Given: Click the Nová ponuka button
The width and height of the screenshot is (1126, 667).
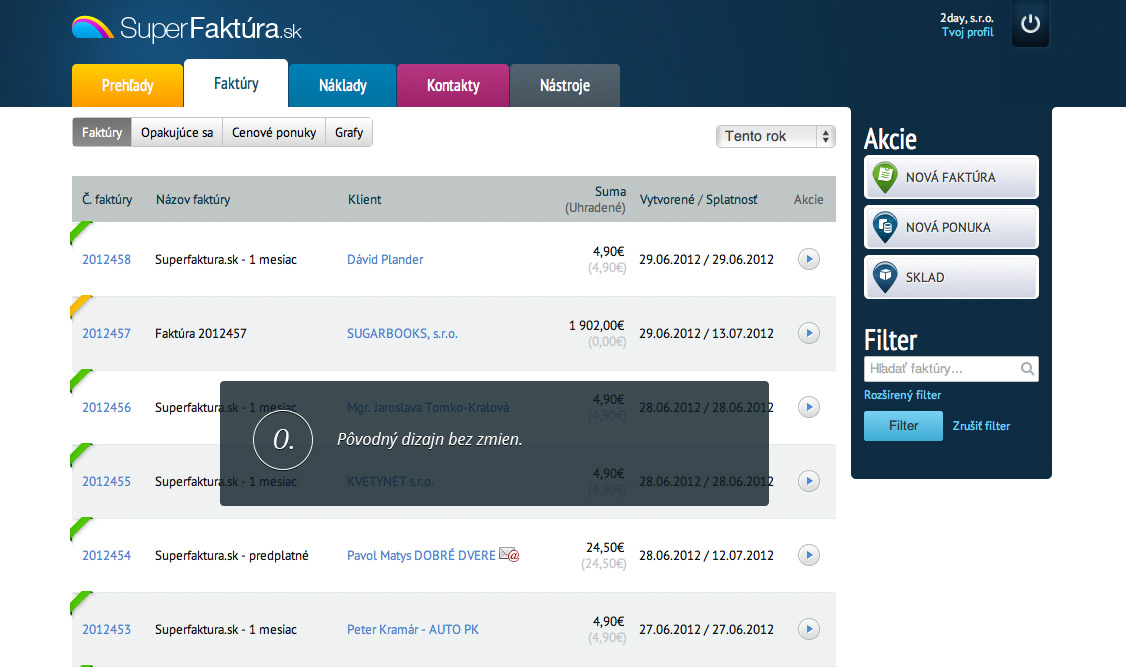Looking at the screenshot, I should [x=951, y=227].
